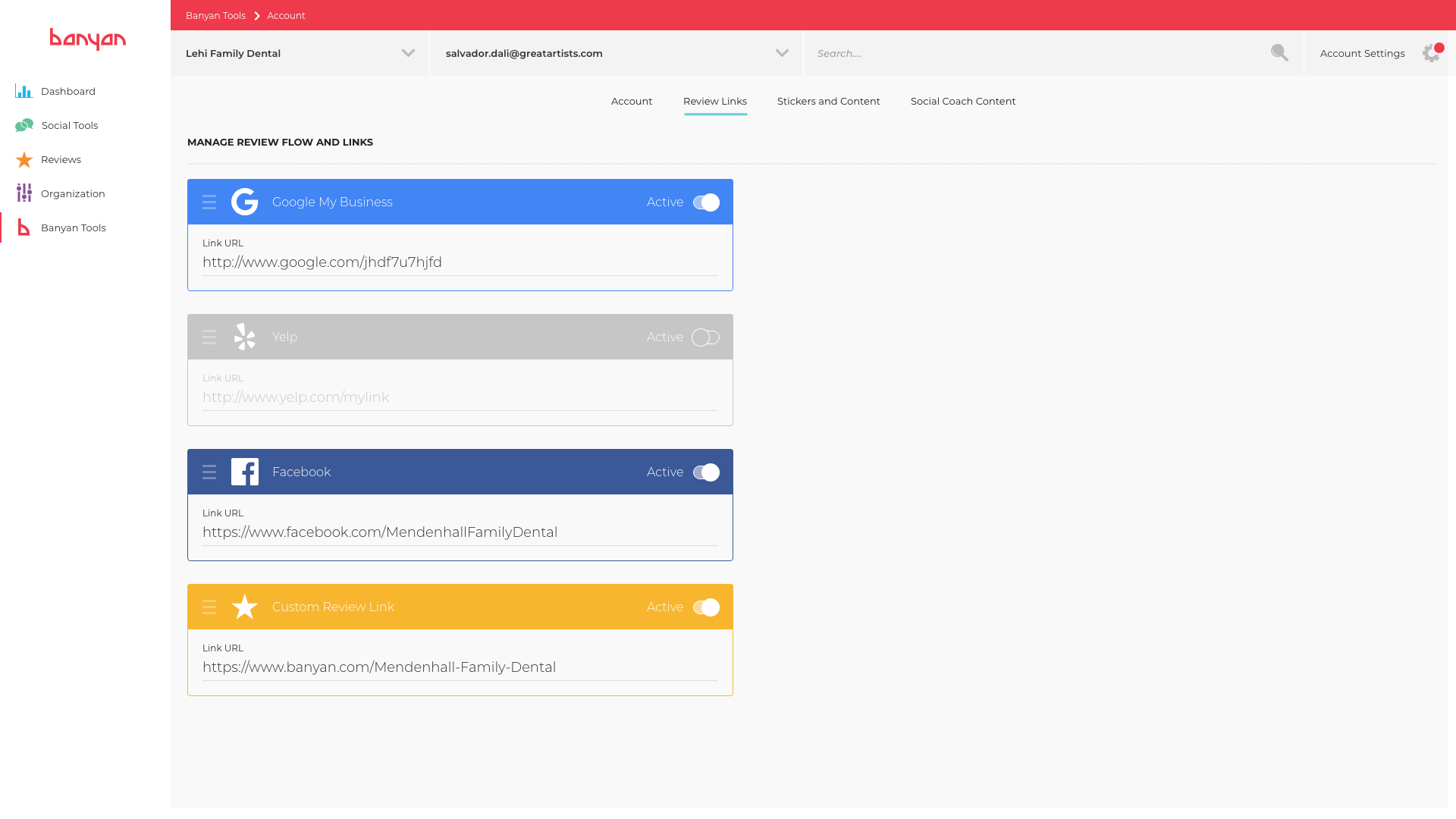Click the Banyan Tools sidebar icon
The height and width of the screenshot is (819, 1456).
24,227
